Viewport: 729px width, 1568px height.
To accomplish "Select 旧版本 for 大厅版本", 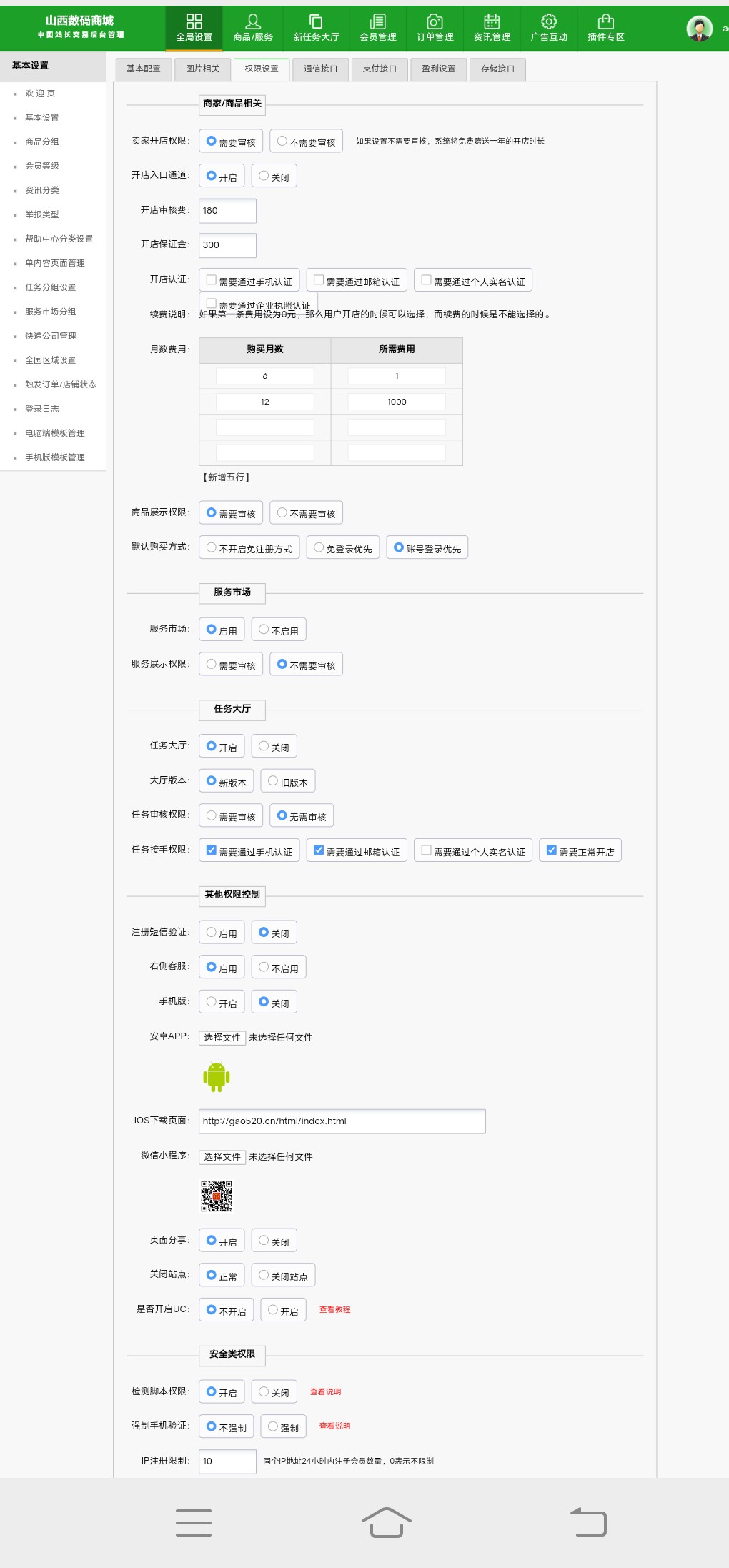I will (x=273, y=781).
